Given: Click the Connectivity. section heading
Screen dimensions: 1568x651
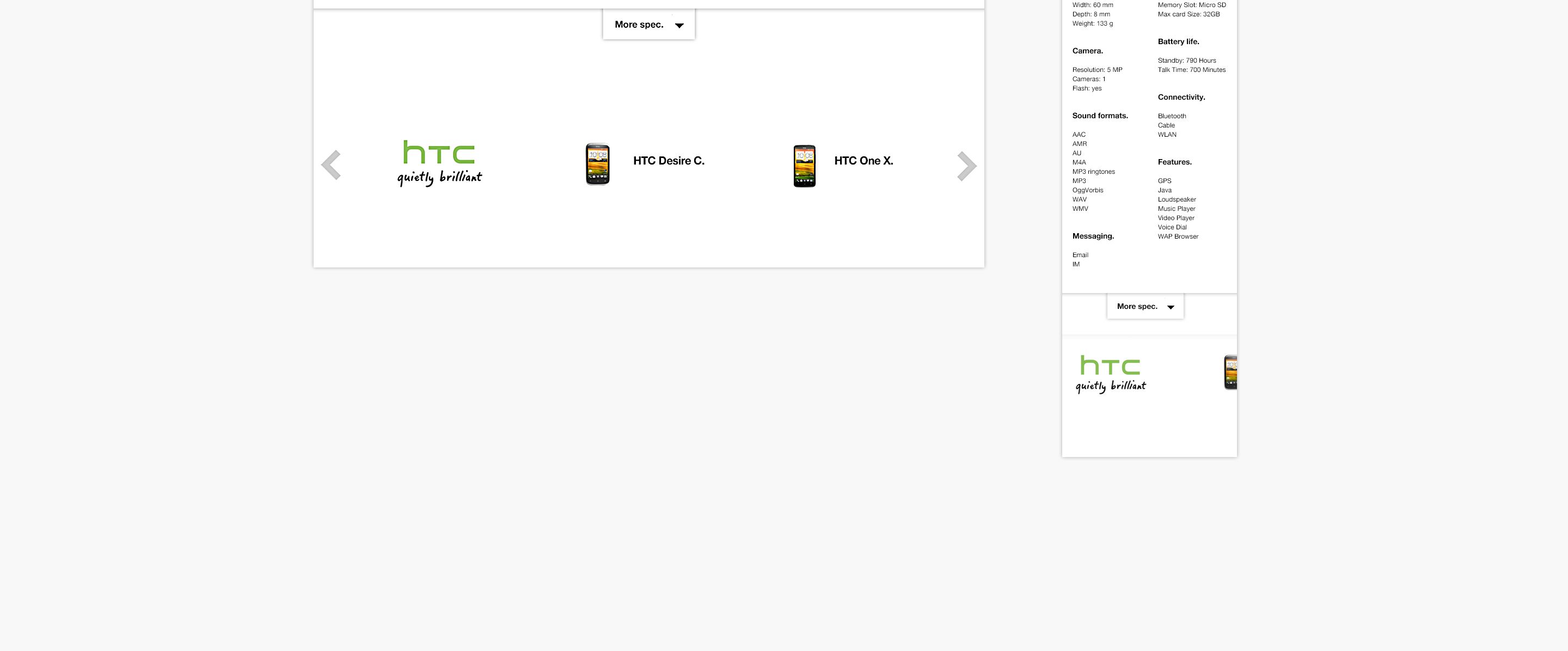Looking at the screenshot, I should (1181, 97).
